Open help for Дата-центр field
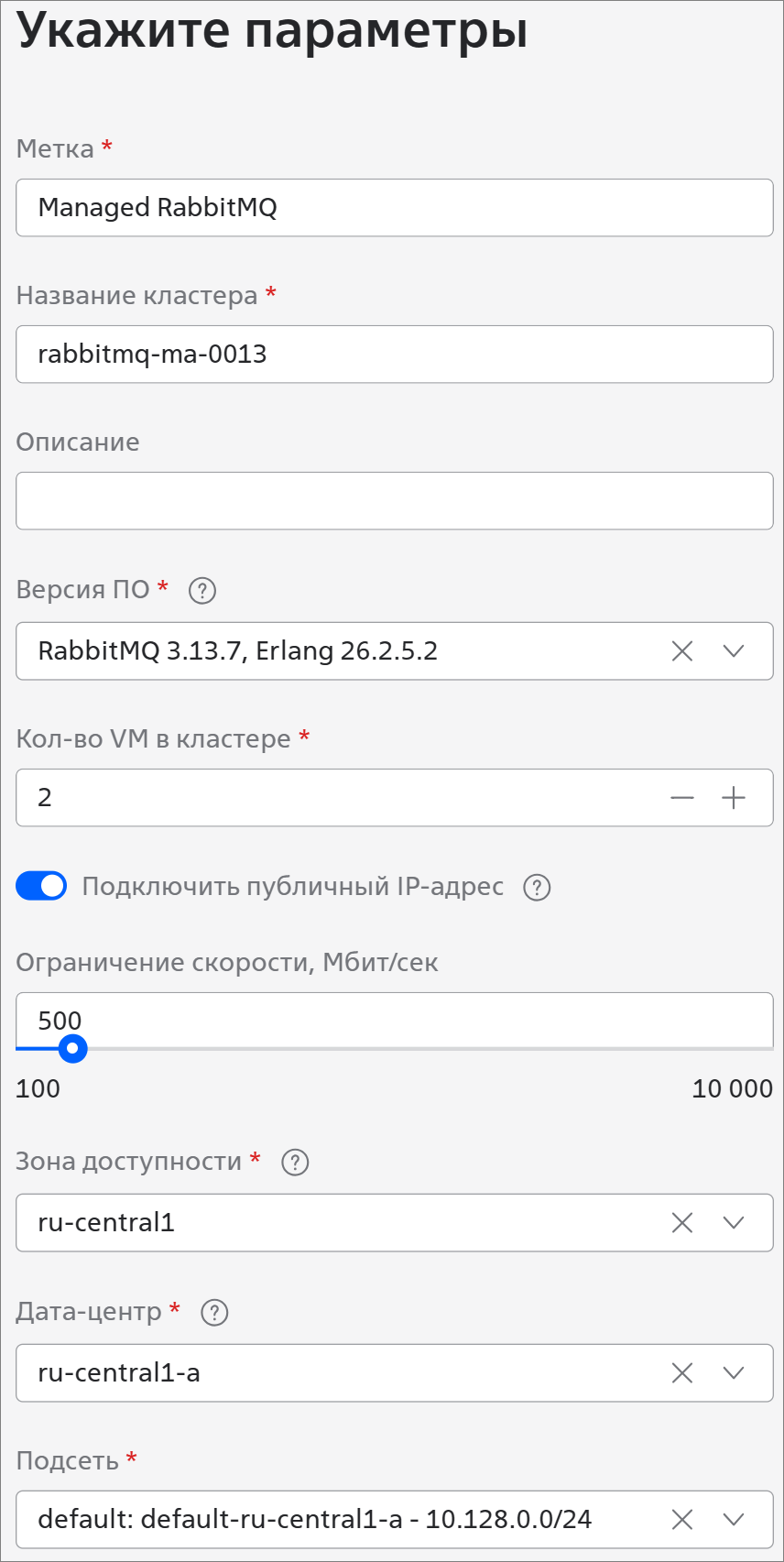 [x=214, y=1313]
